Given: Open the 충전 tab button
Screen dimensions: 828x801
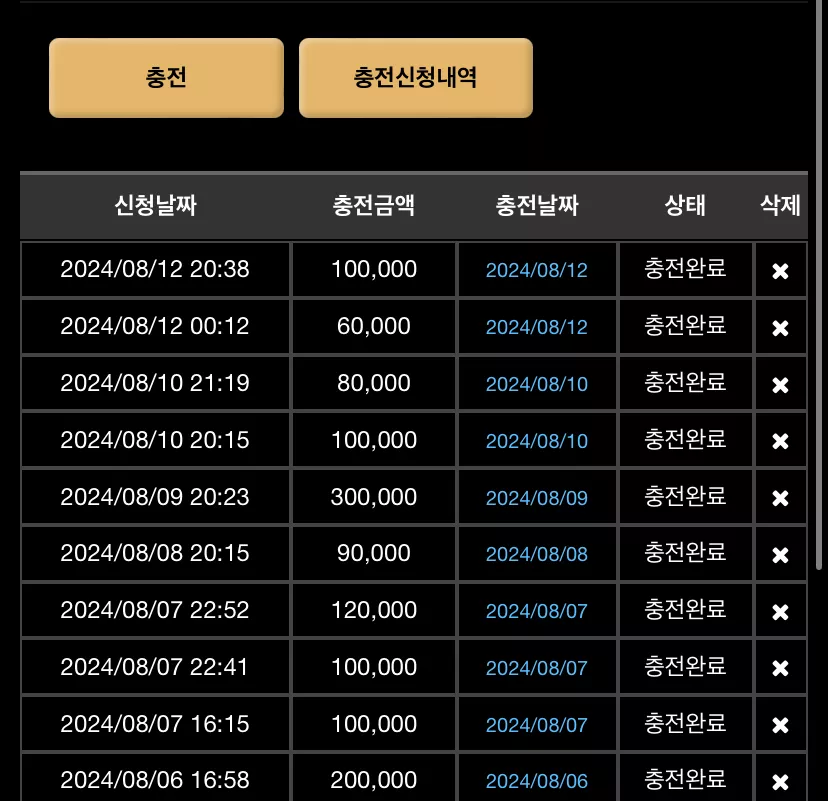Looking at the screenshot, I should click(x=166, y=78).
